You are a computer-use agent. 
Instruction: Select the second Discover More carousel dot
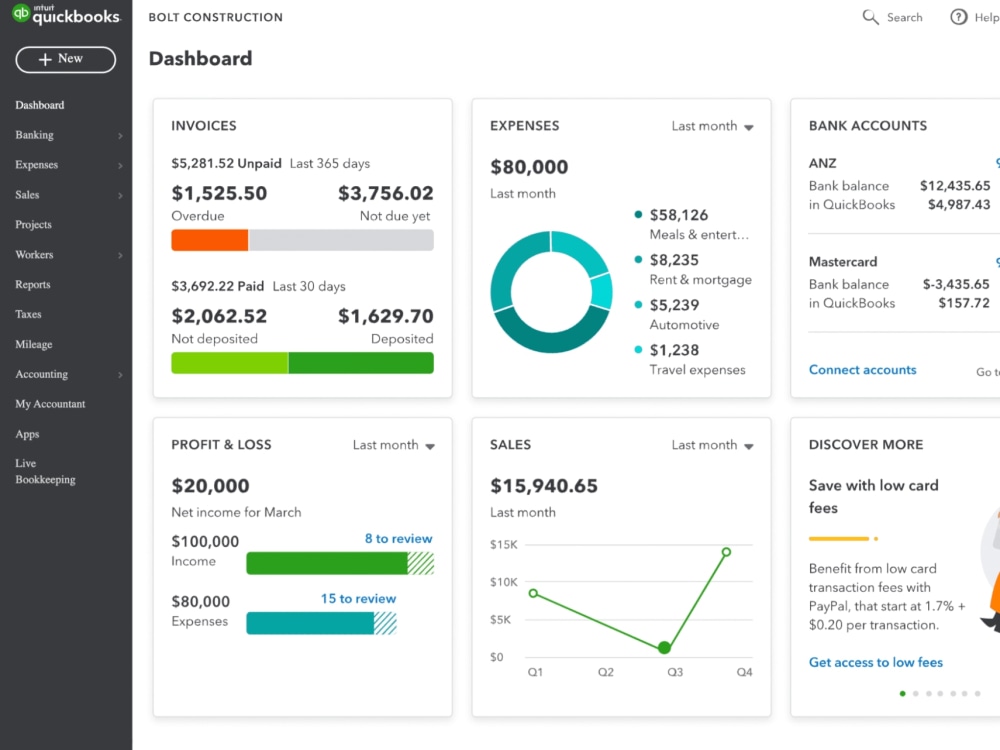click(x=916, y=692)
